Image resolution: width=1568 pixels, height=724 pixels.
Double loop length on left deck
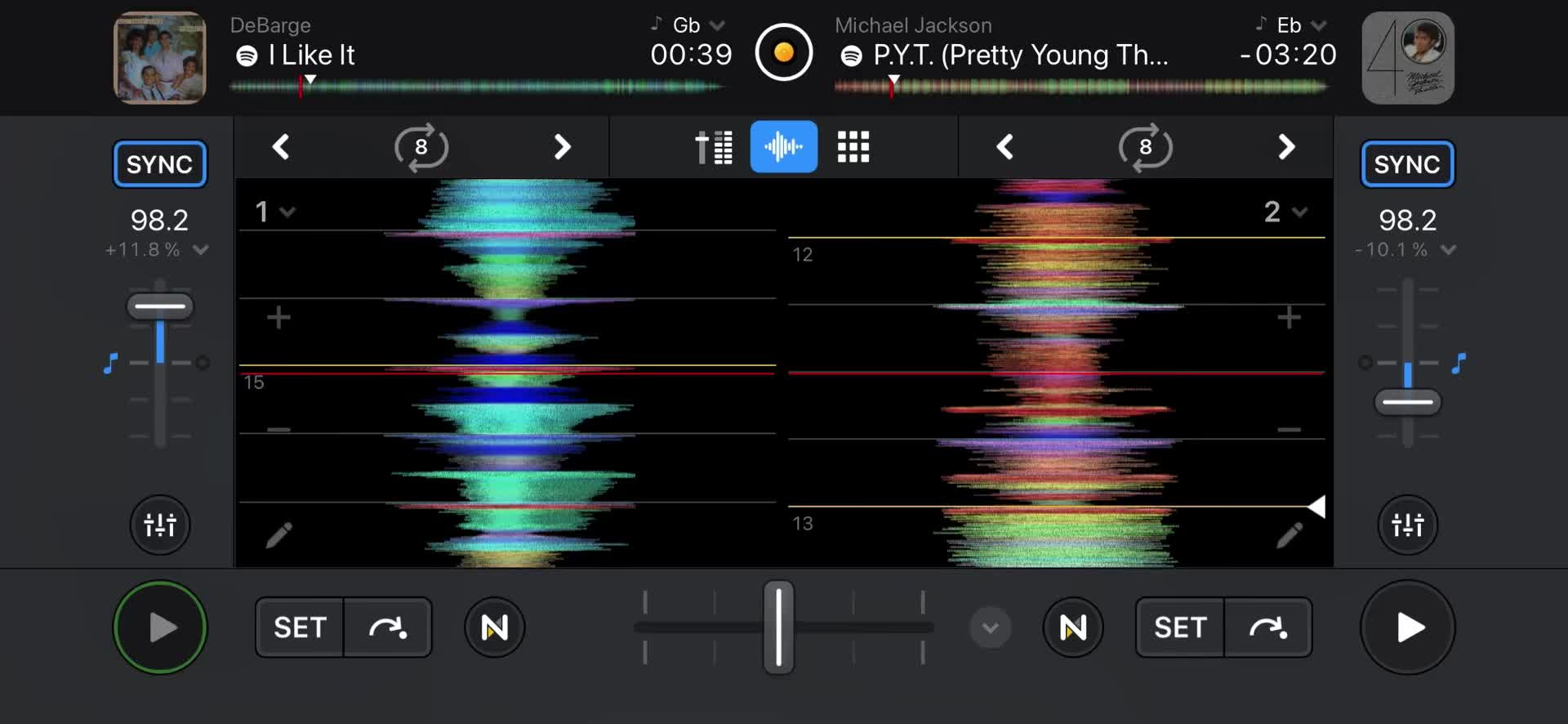[x=562, y=147]
